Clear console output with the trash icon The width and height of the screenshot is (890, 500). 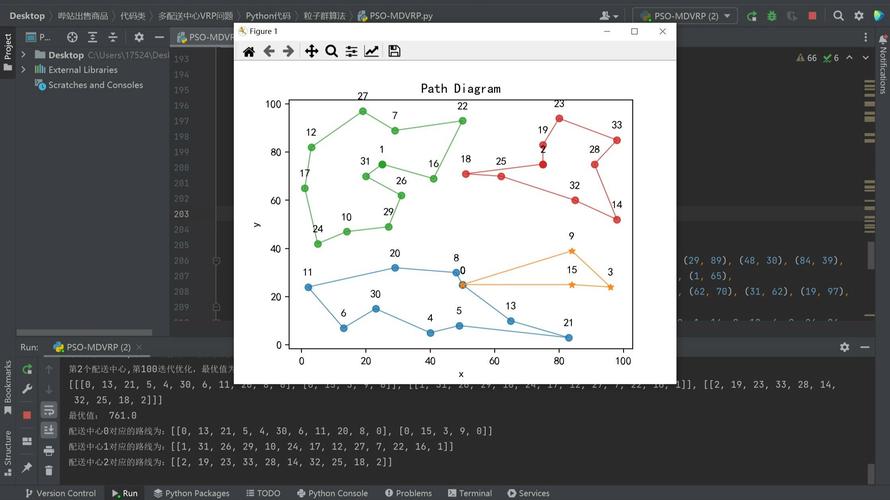[49, 469]
